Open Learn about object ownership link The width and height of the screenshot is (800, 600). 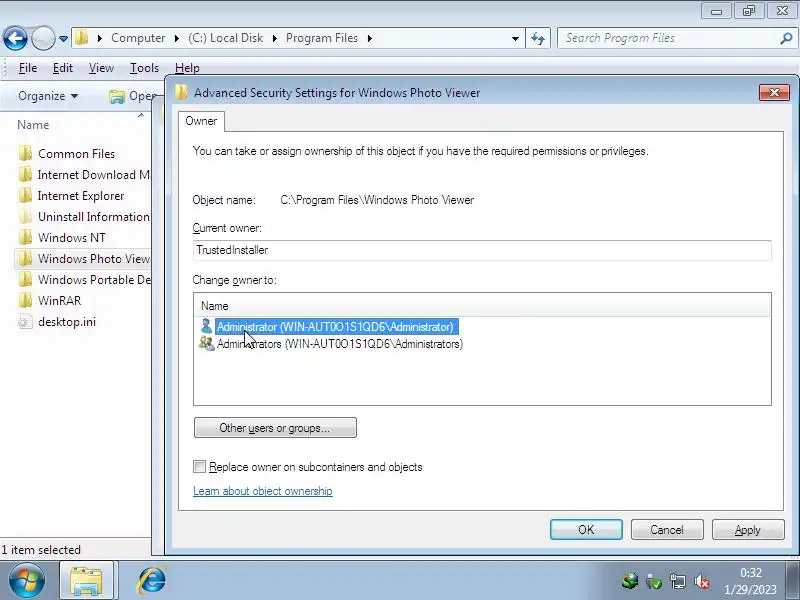(263, 491)
